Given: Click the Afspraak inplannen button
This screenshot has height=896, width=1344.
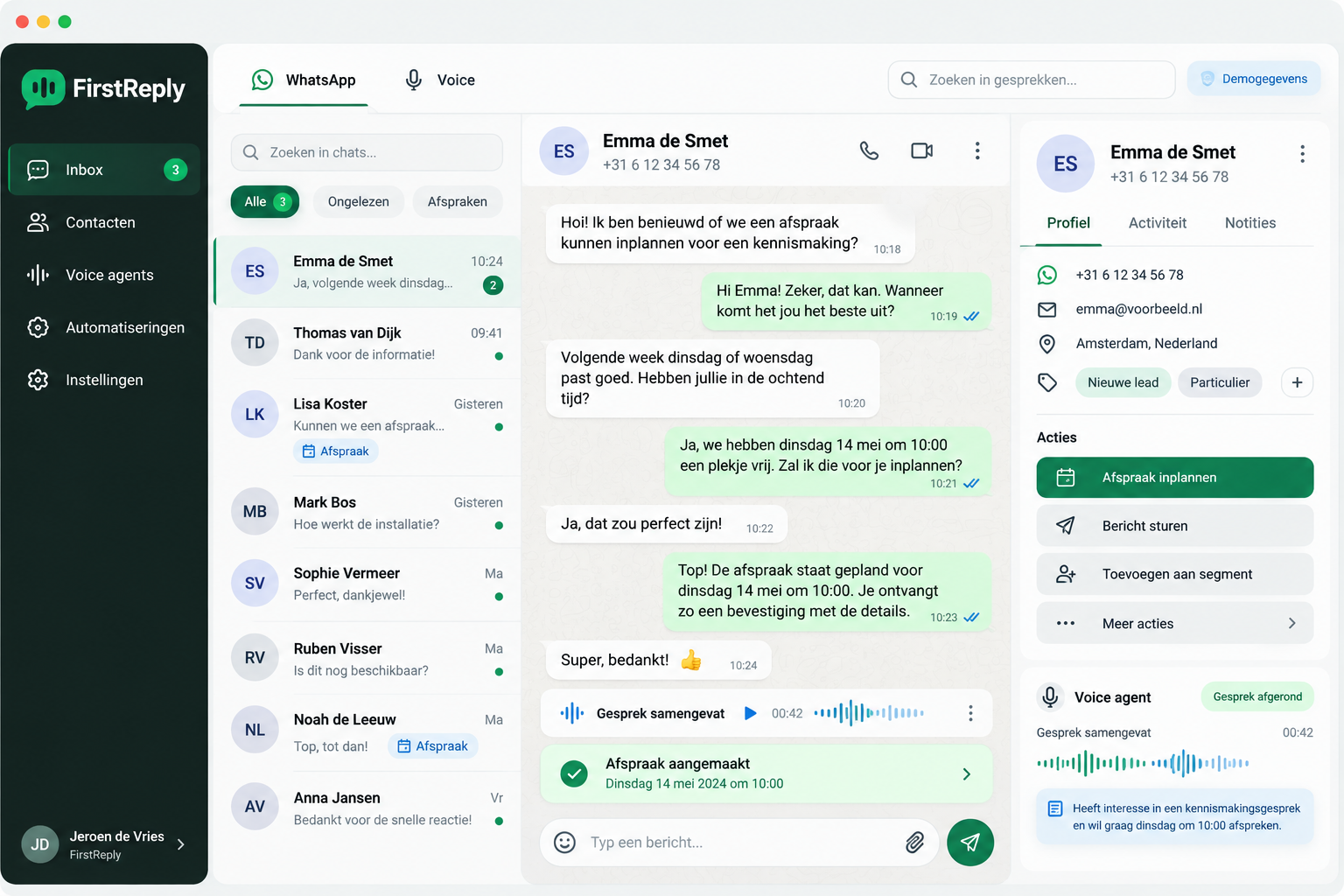Looking at the screenshot, I should point(1174,478).
